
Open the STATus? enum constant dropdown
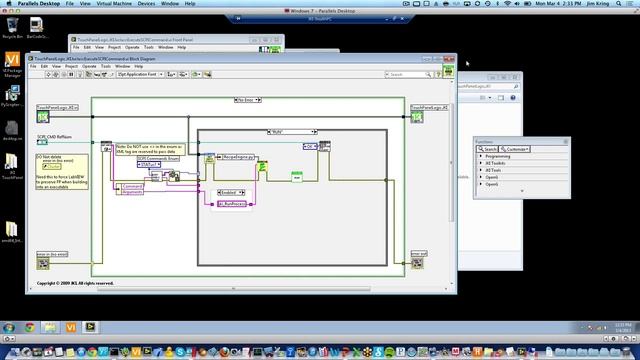point(149,164)
